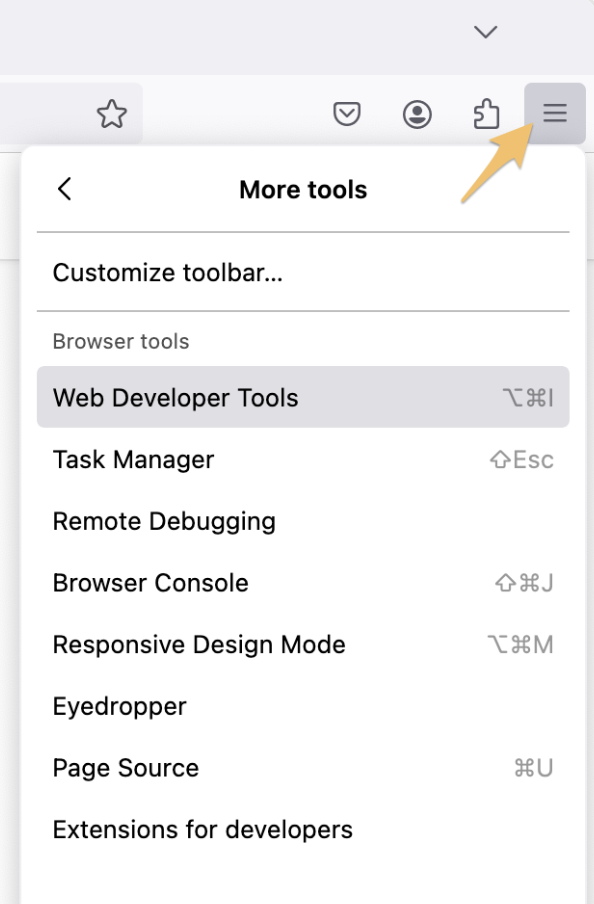The image size is (594, 904).
Task: Open Web Developer Tools
Action: point(303,397)
